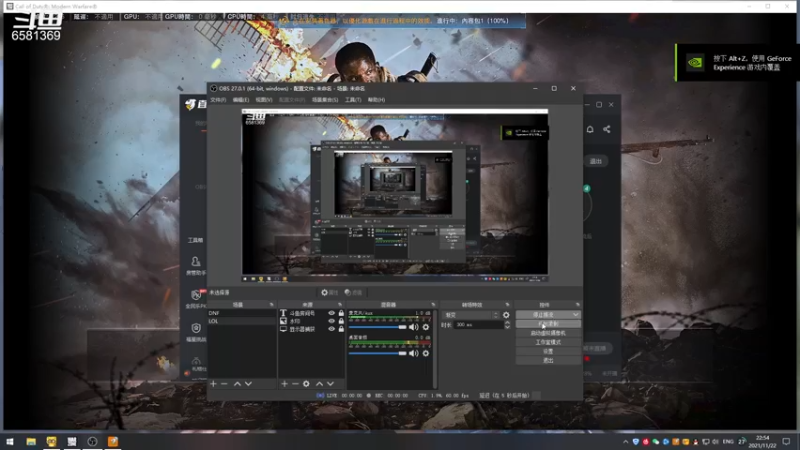The image size is (800, 450).
Task: Pop out the Sources dock panel
Action: point(340,305)
